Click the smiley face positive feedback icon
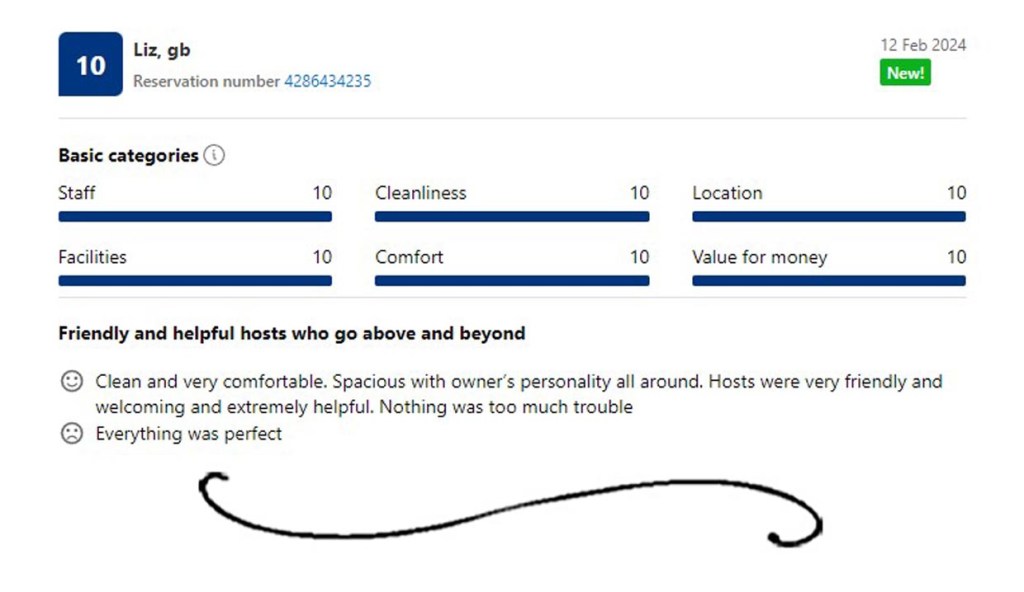 (71, 381)
